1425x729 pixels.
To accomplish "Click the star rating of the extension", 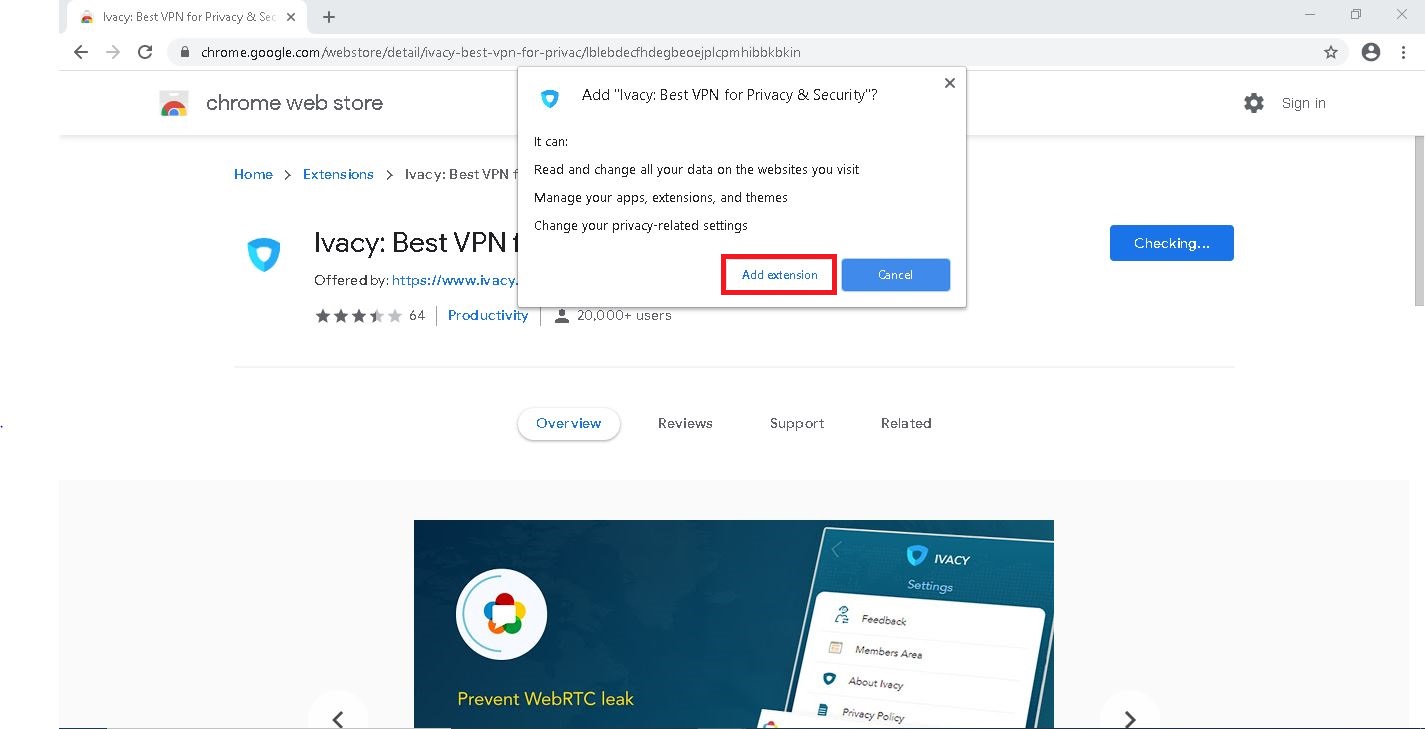I will pos(358,316).
